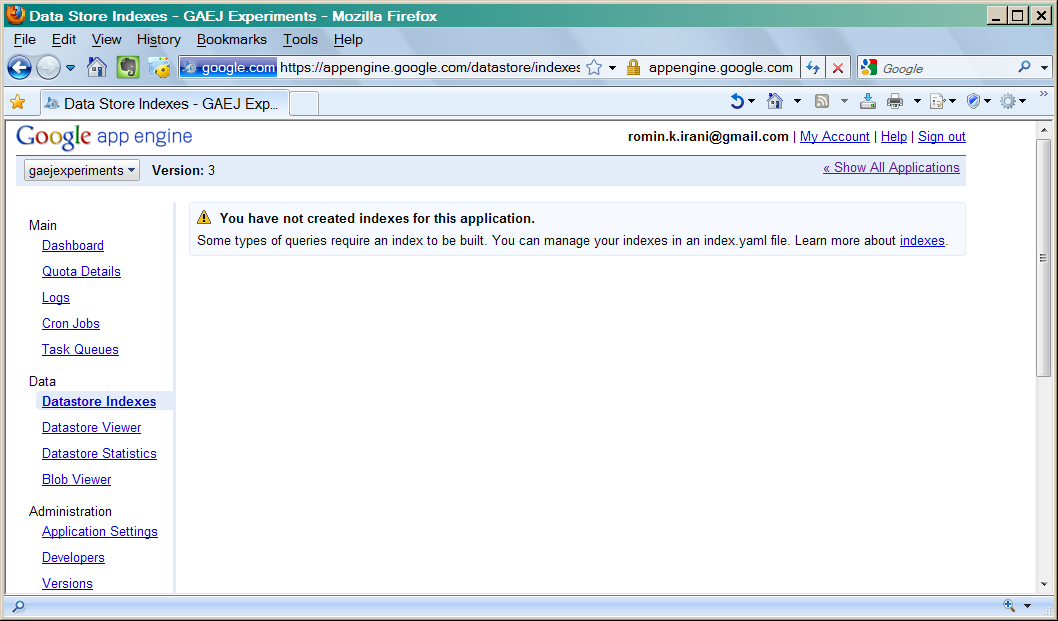Click the RSS feeds icon

click(x=822, y=101)
